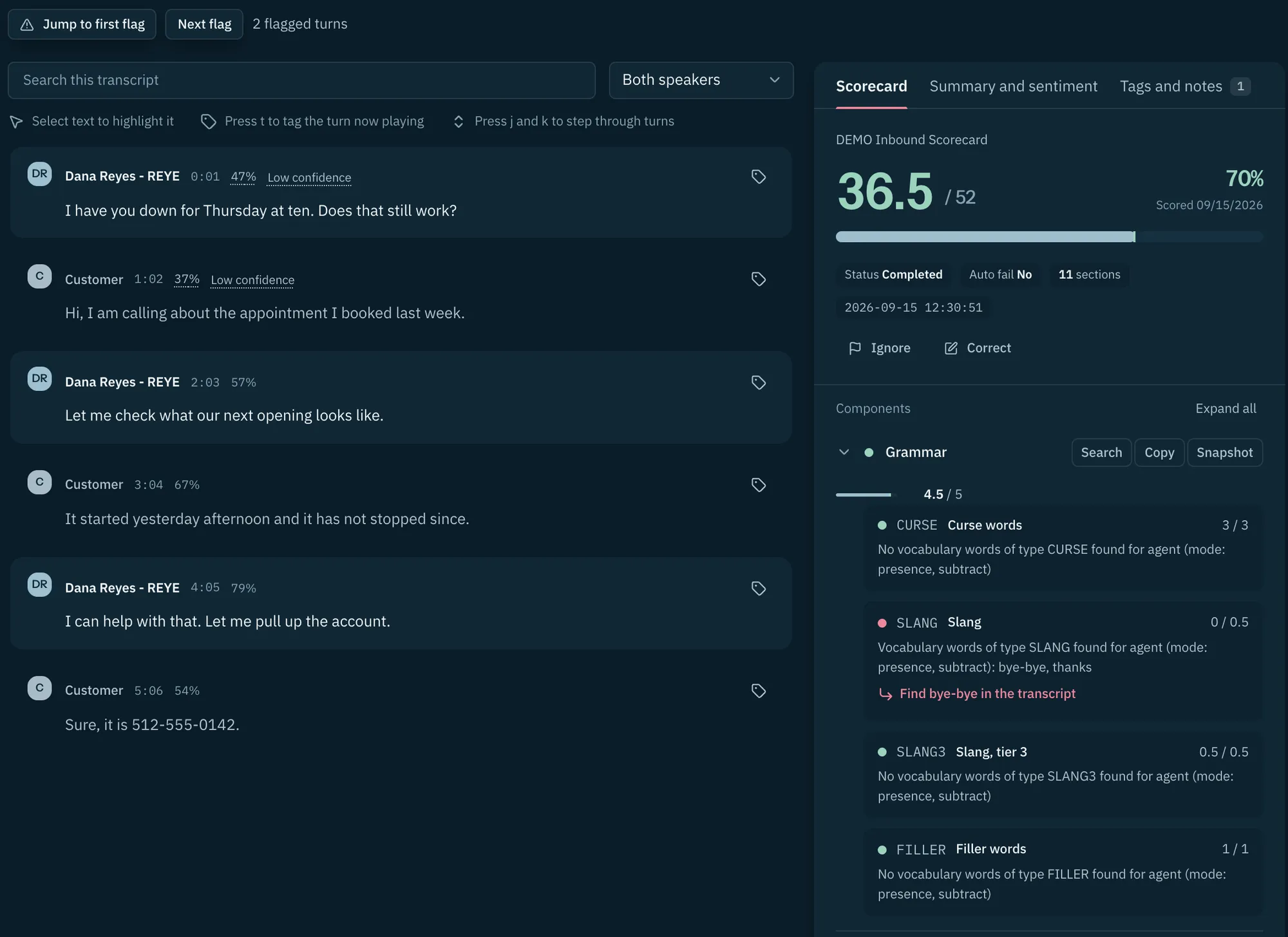Click the overall score progress bar
Image resolution: width=1288 pixels, height=937 pixels.
(x=1049, y=236)
